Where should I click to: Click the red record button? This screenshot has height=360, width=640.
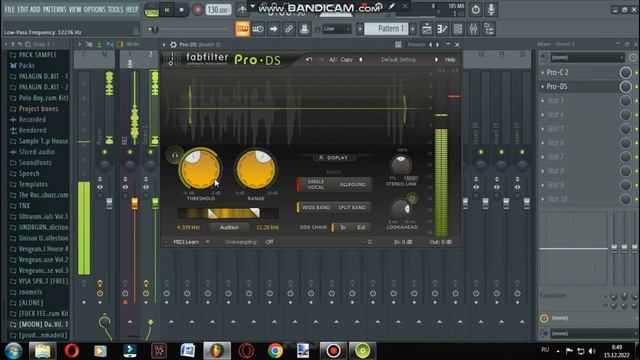(x=198, y=9)
